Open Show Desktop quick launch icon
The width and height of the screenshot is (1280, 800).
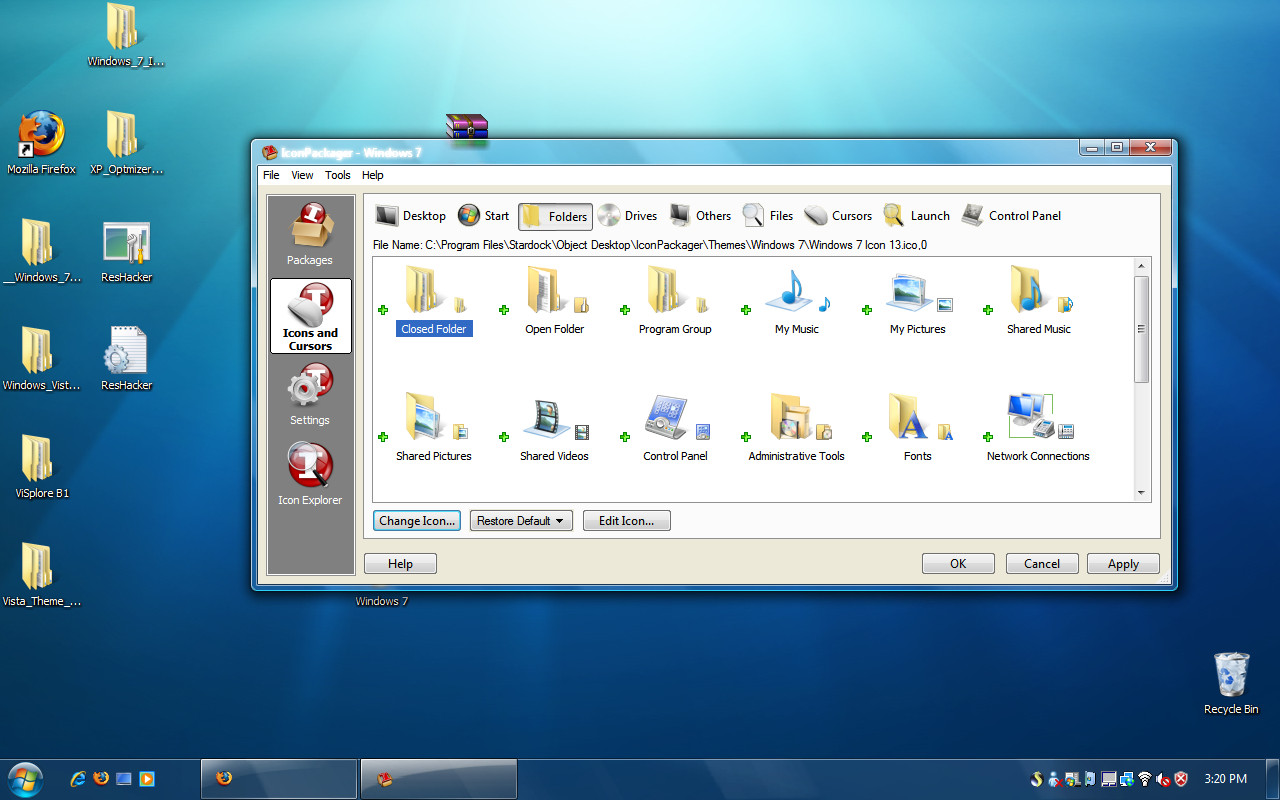(124, 779)
